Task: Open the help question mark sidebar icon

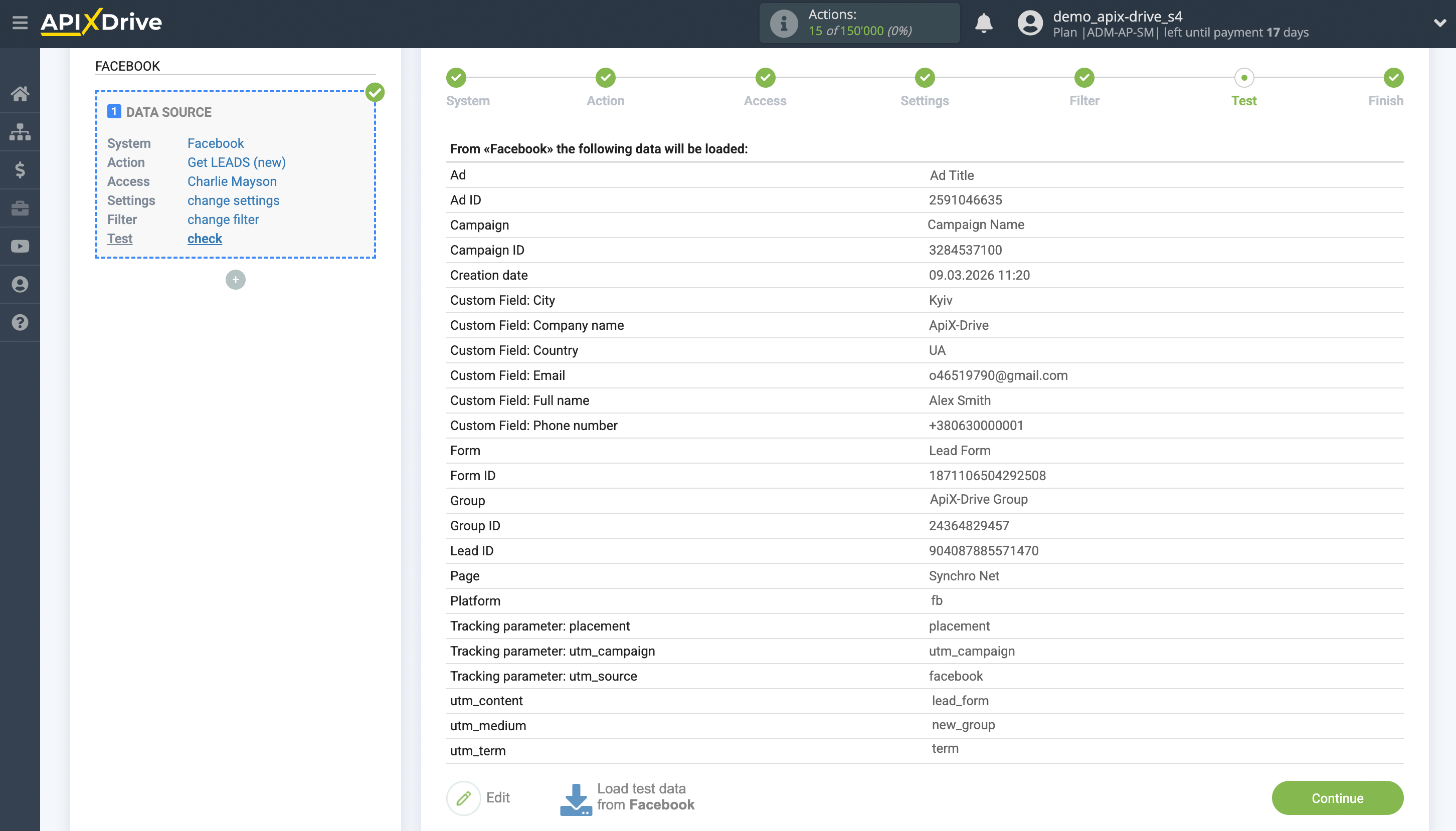Action: coord(21,322)
